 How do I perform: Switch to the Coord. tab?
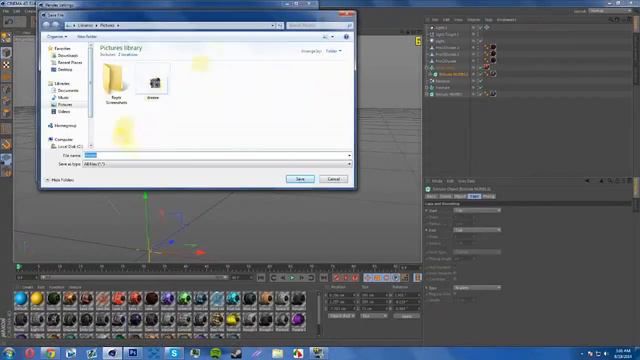coord(446,196)
